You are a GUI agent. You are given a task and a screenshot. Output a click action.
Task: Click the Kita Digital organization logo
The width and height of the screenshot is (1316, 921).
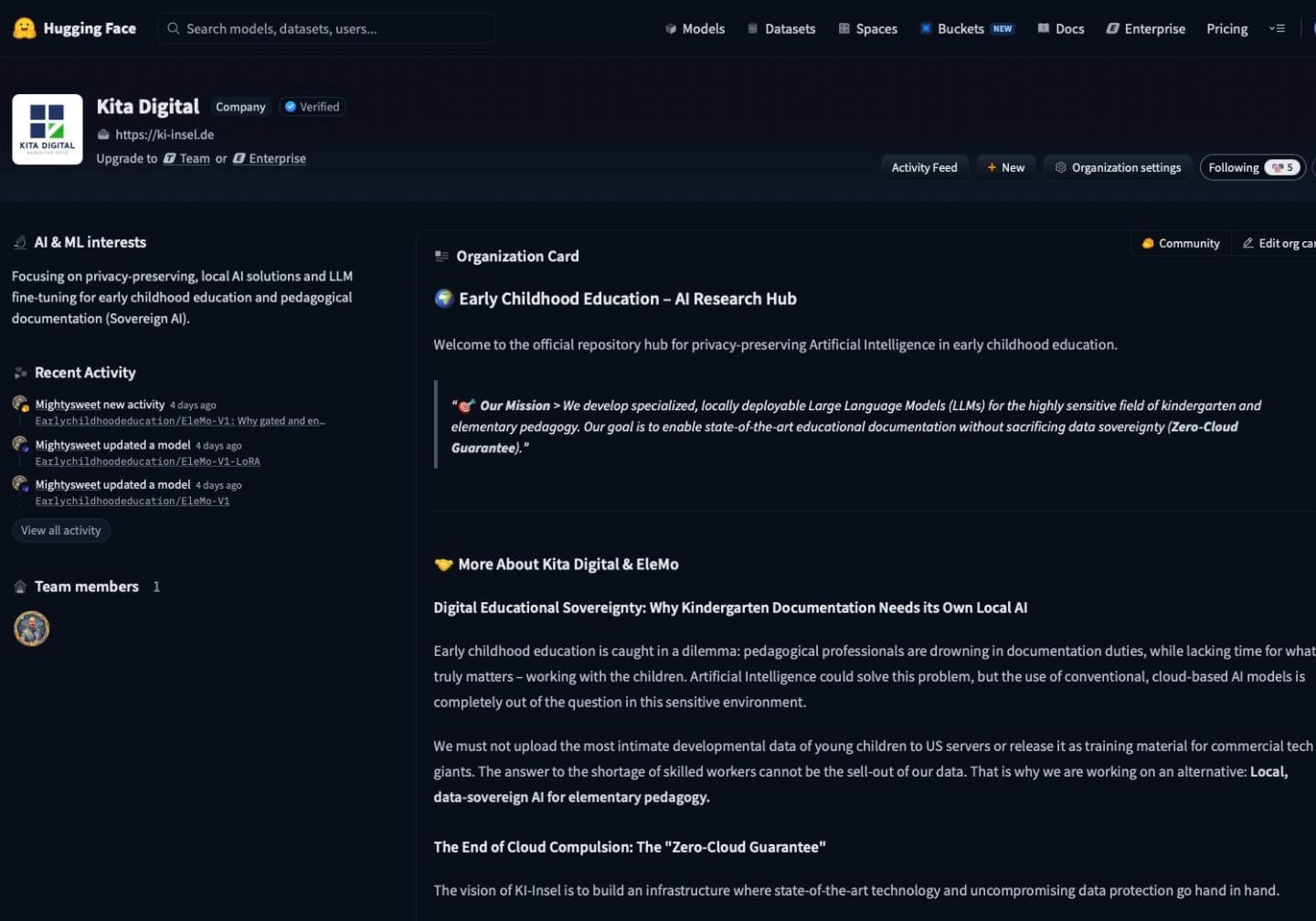coord(48,130)
